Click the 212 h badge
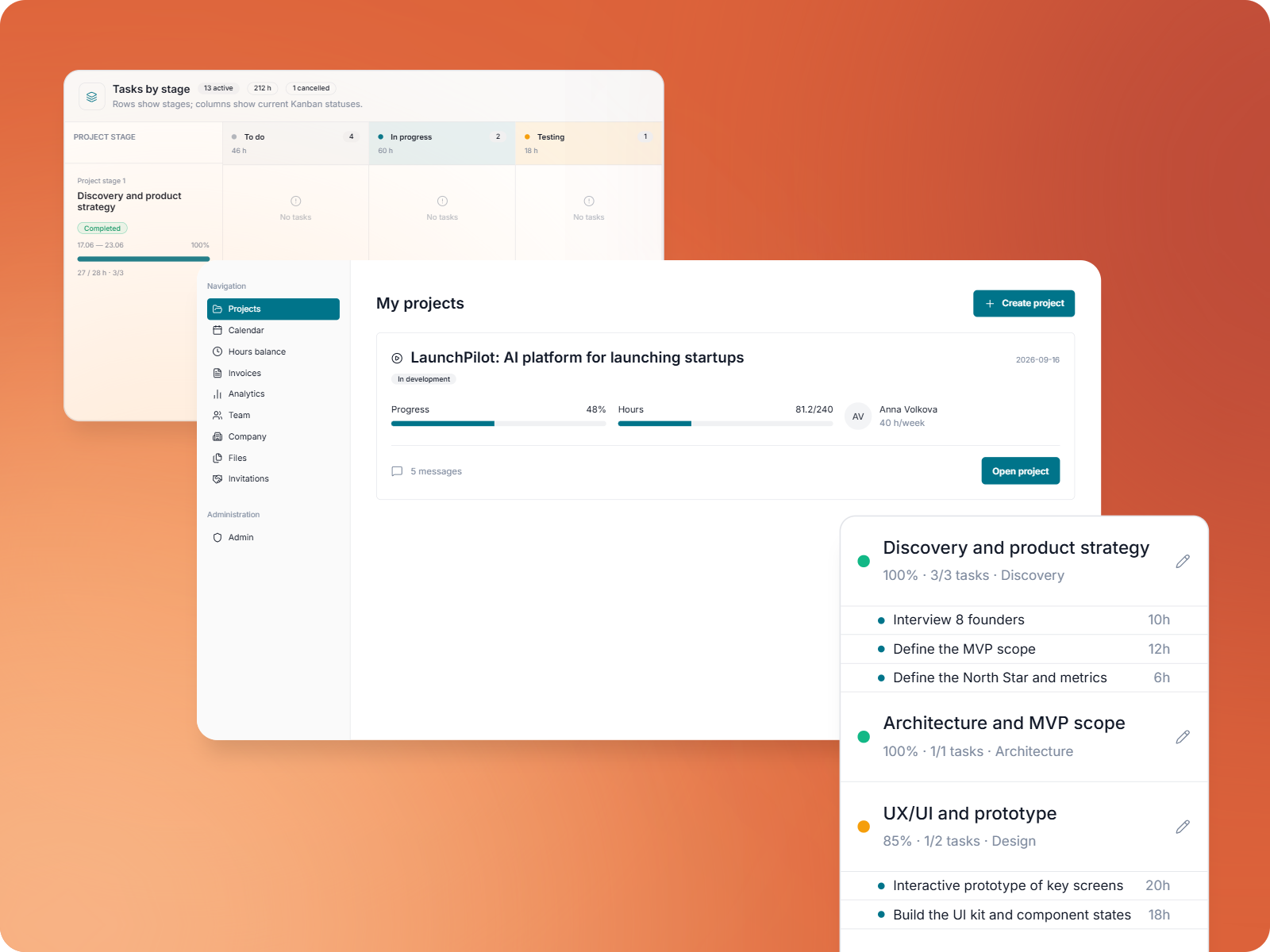The height and width of the screenshot is (952, 1270). (x=263, y=88)
